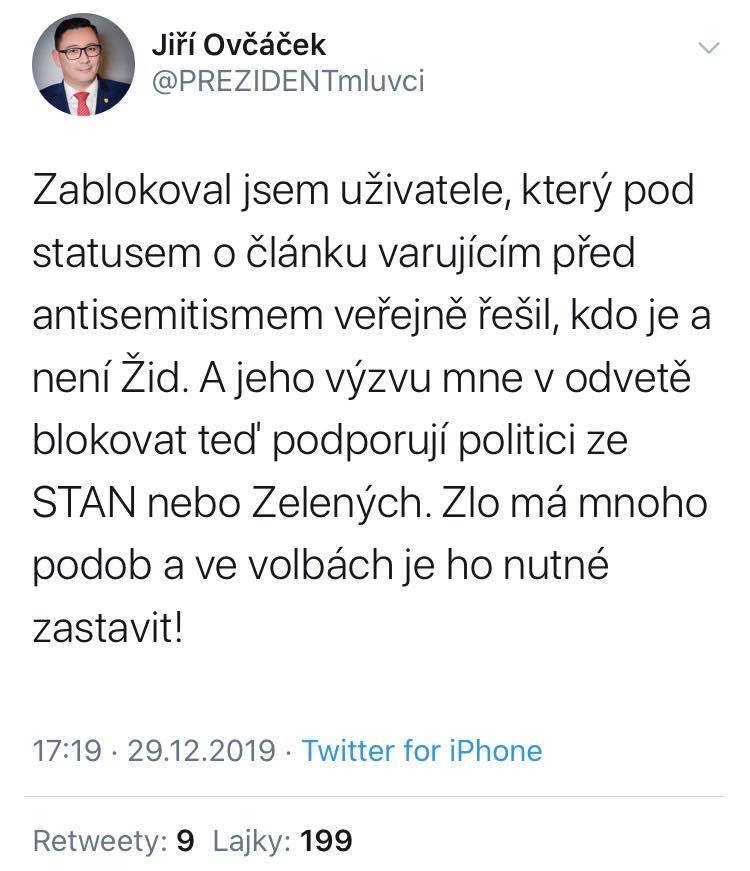Screen dimensions: 750x871
Task: Click the likes count 199
Action: tap(326, 840)
